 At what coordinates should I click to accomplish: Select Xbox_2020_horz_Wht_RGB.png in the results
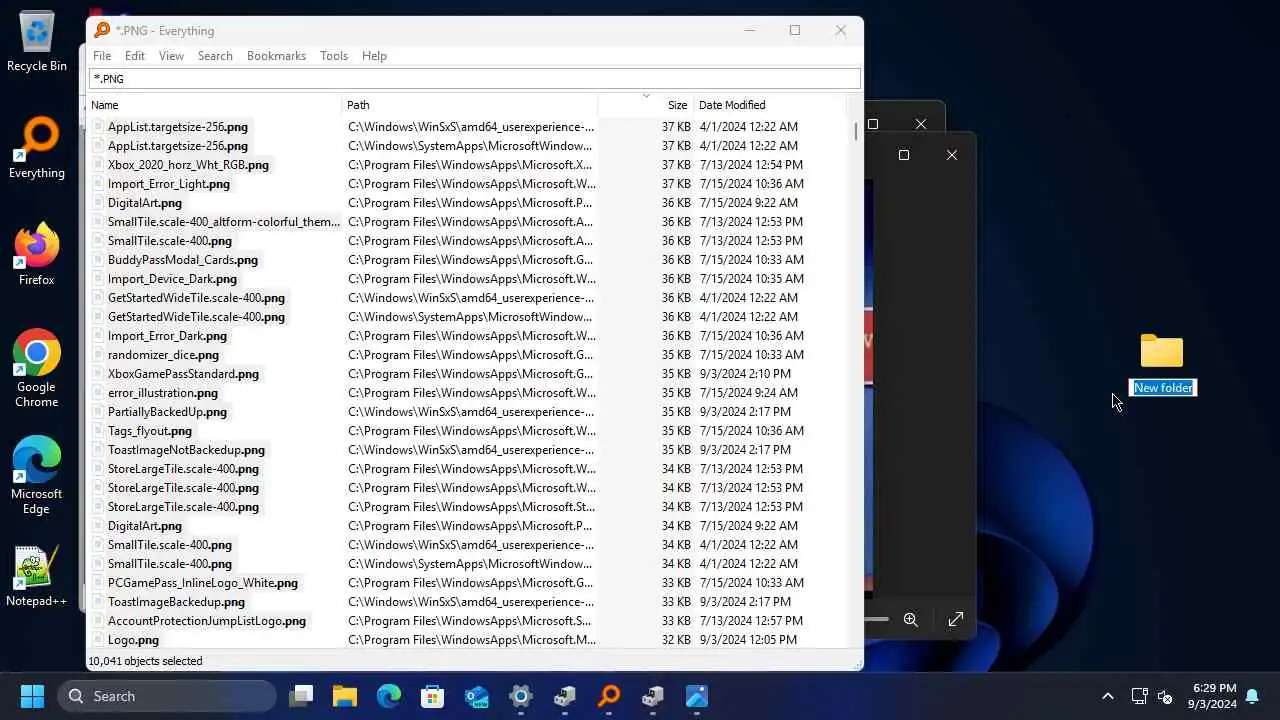[x=188, y=165]
